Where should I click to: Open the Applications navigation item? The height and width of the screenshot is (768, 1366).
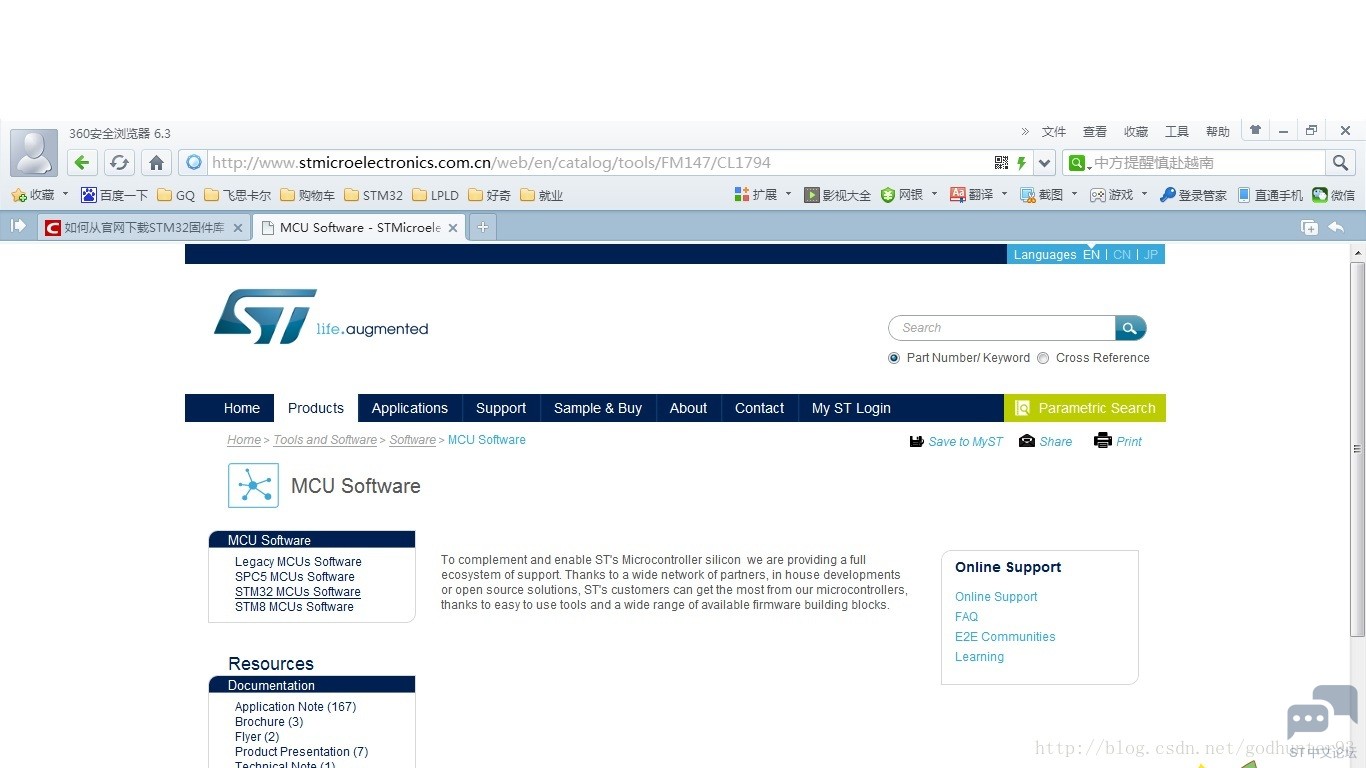pos(410,408)
